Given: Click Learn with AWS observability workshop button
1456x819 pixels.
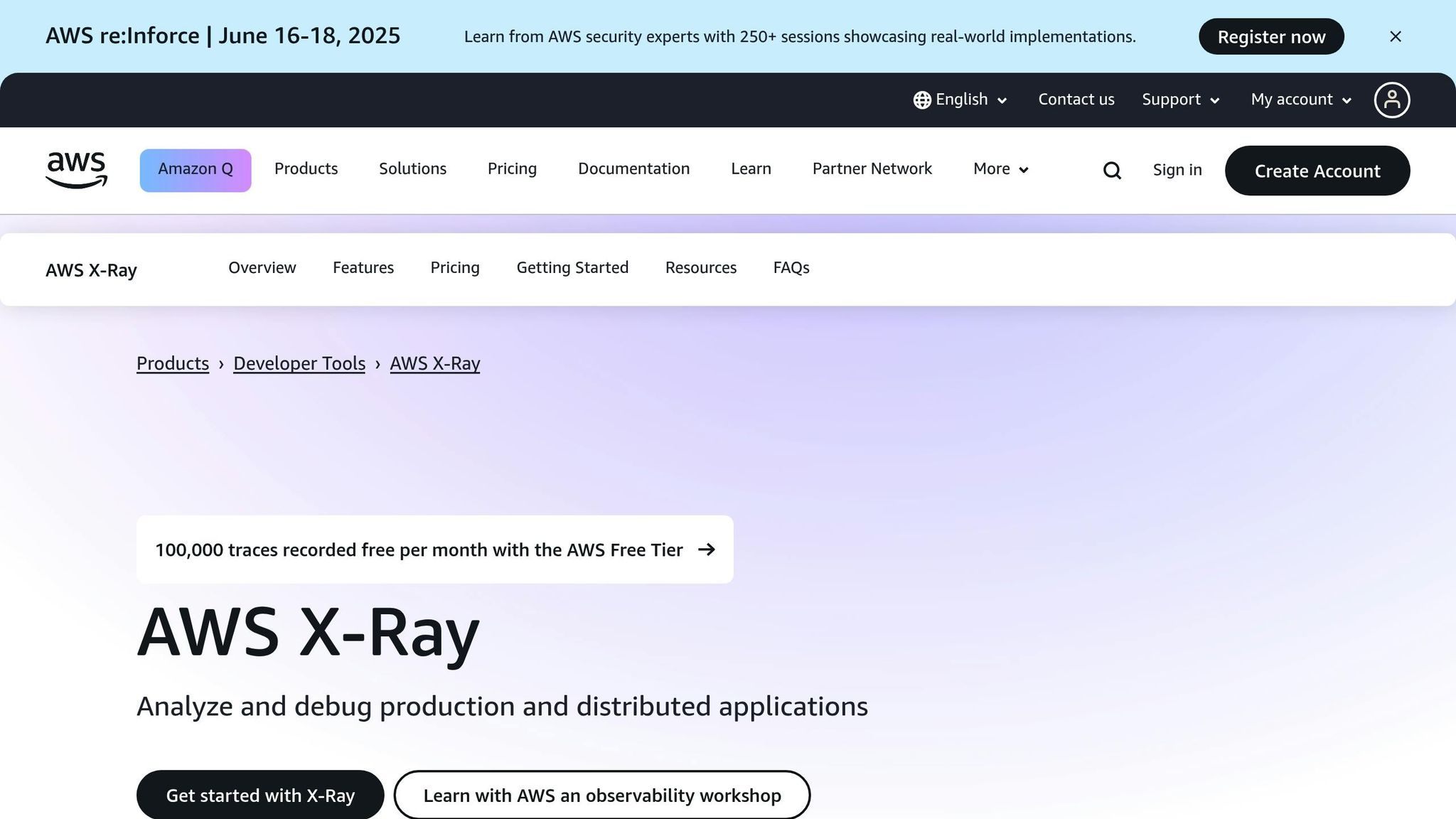Looking at the screenshot, I should [602, 795].
